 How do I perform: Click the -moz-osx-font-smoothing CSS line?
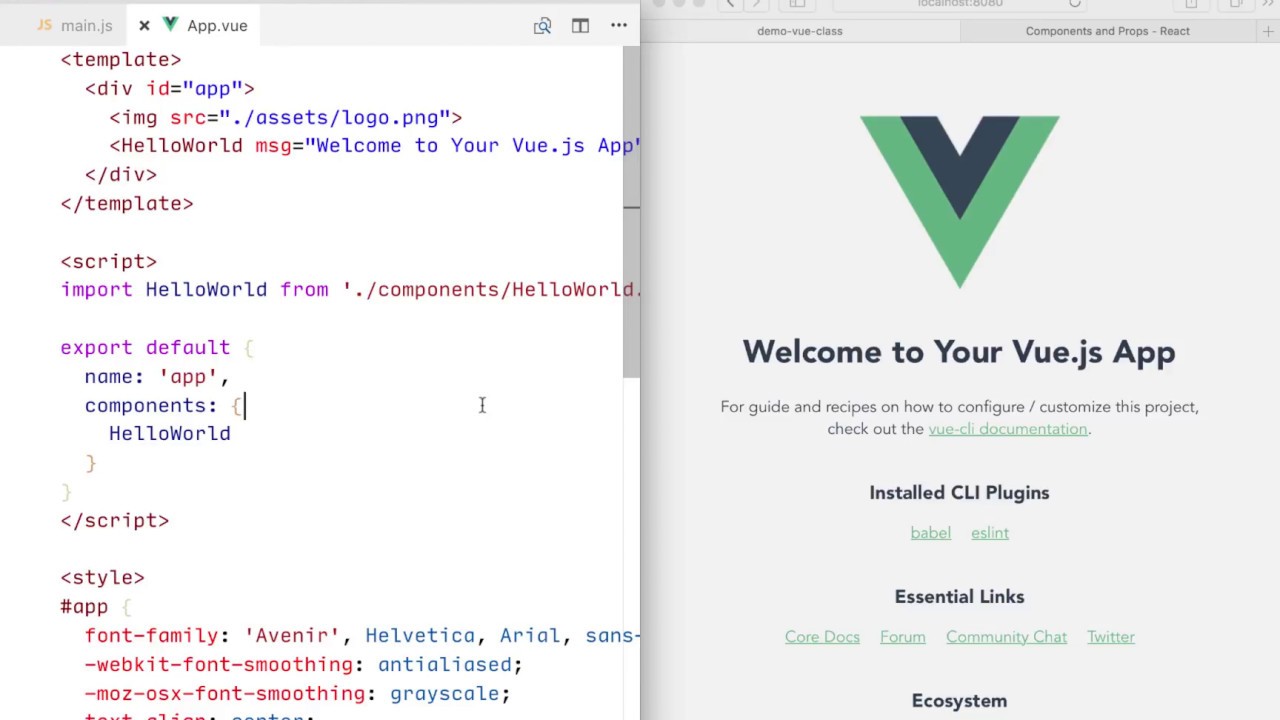pos(297,694)
